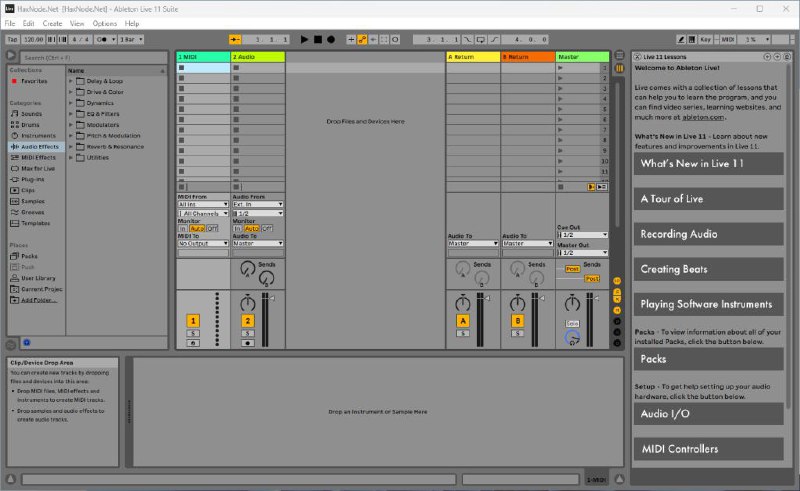
Task: Expand the EQ & Filters folder
Action: 71,114
